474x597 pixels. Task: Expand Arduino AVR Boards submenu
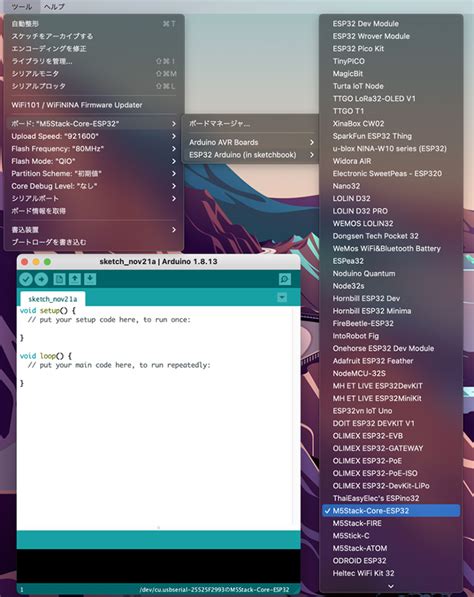pos(251,142)
